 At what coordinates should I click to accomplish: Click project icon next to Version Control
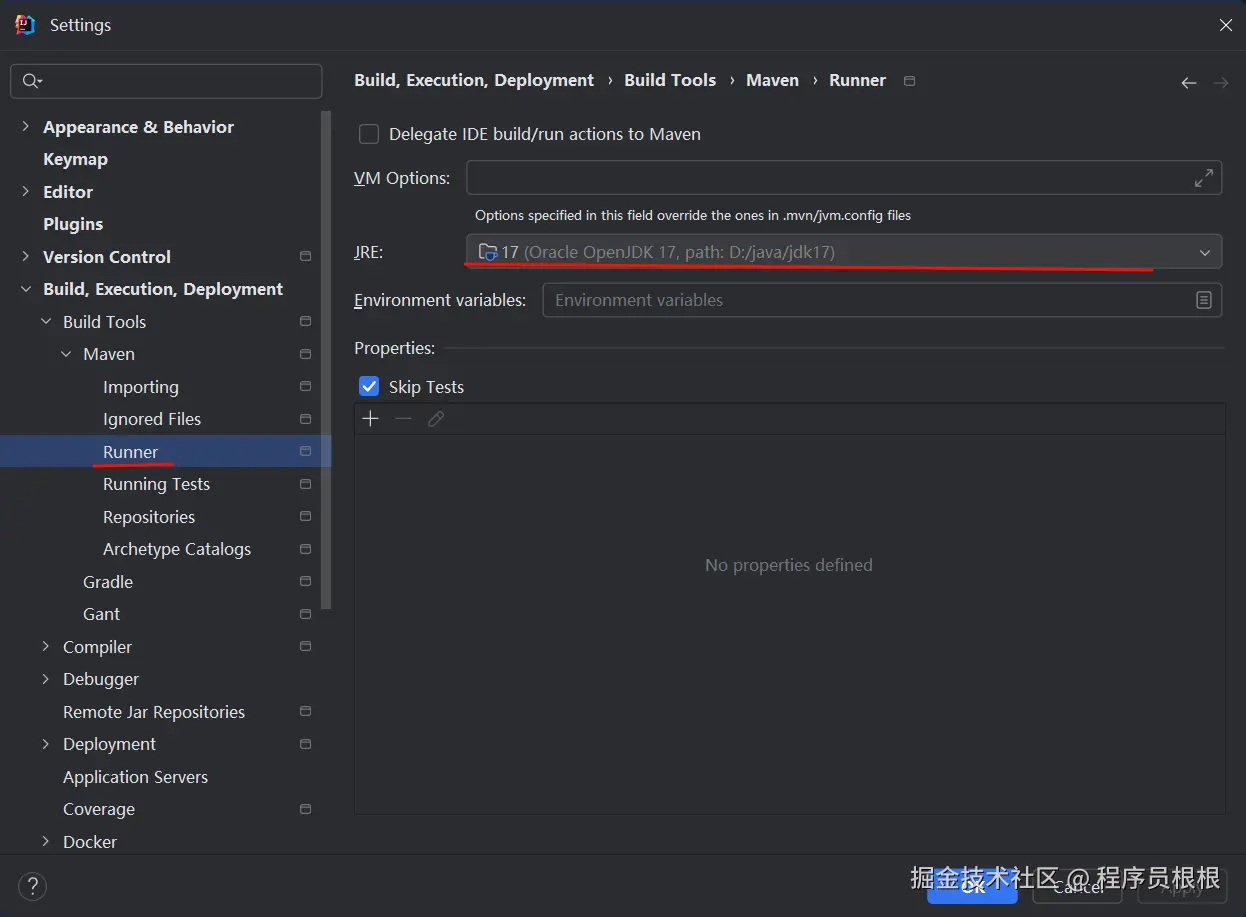point(305,257)
